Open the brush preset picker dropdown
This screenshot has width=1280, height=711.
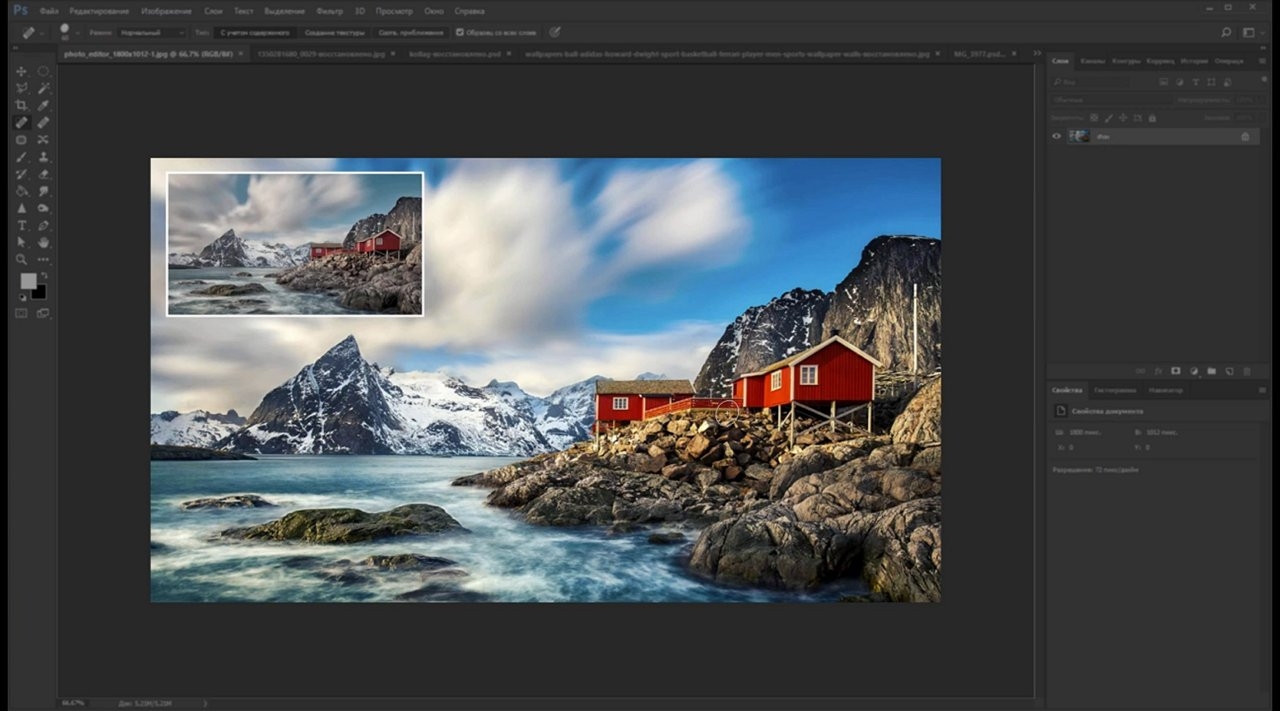click(x=68, y=32)
